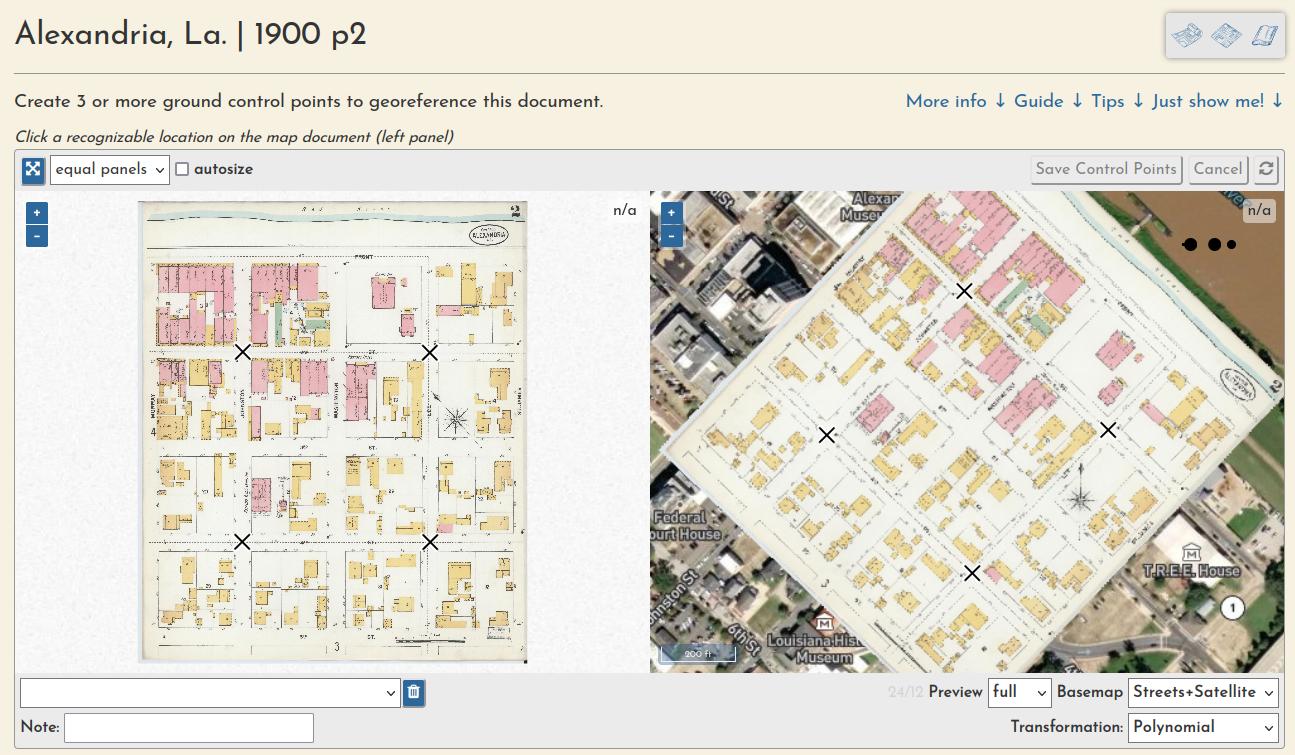Select the middle map-sheet icon in the top-right toolbar
Viewport: 1295px width, 755px height.
[1225, 35]
